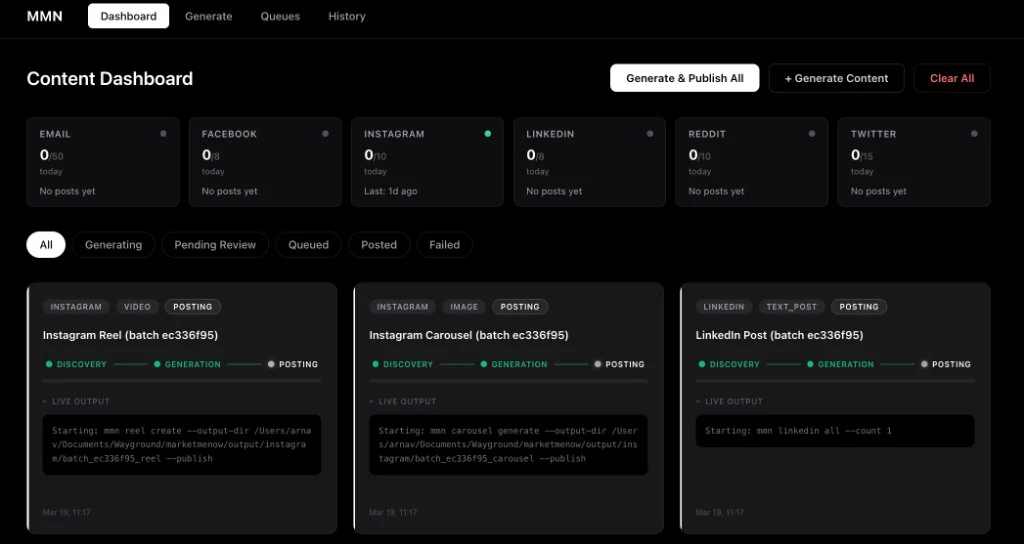Click 'Last: 1d ago' on Instagram card
The height and width of the screenshot is (544, 1024).
click(x=391, y=191)
